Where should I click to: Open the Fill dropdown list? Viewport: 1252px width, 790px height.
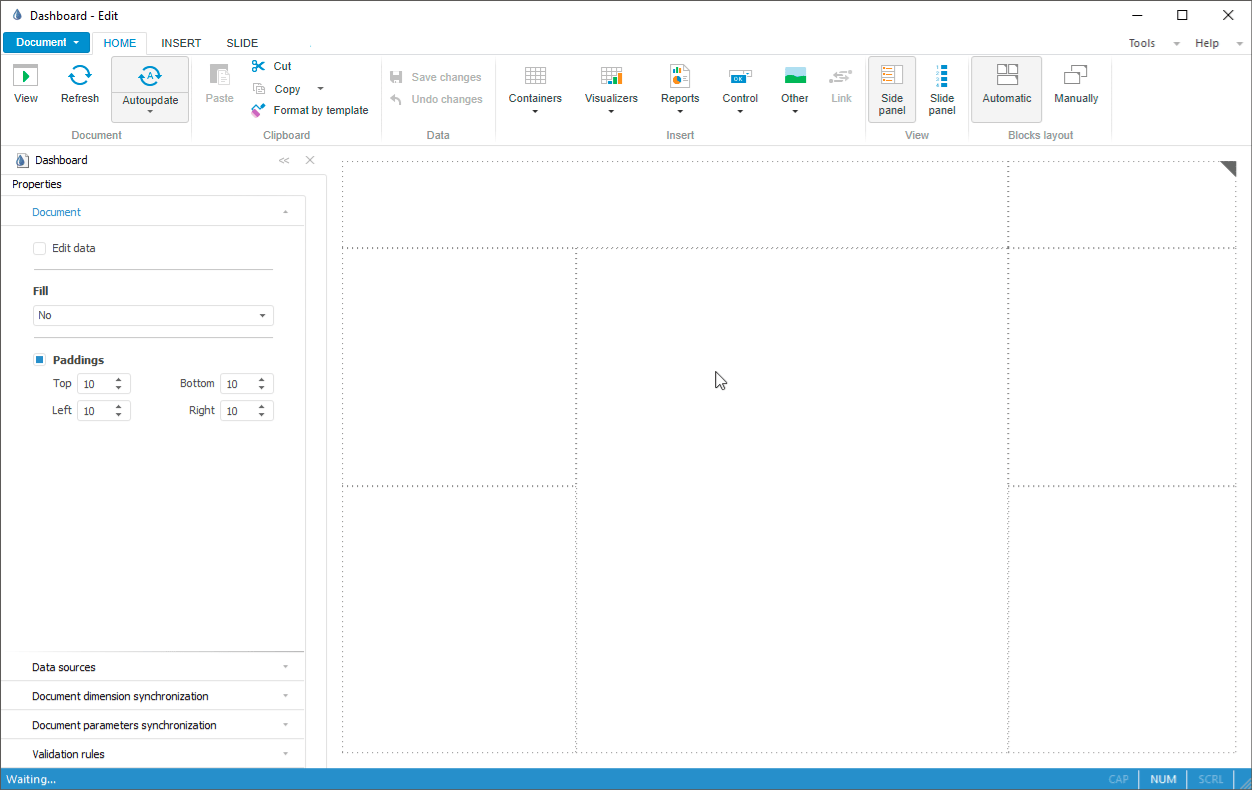153,316
